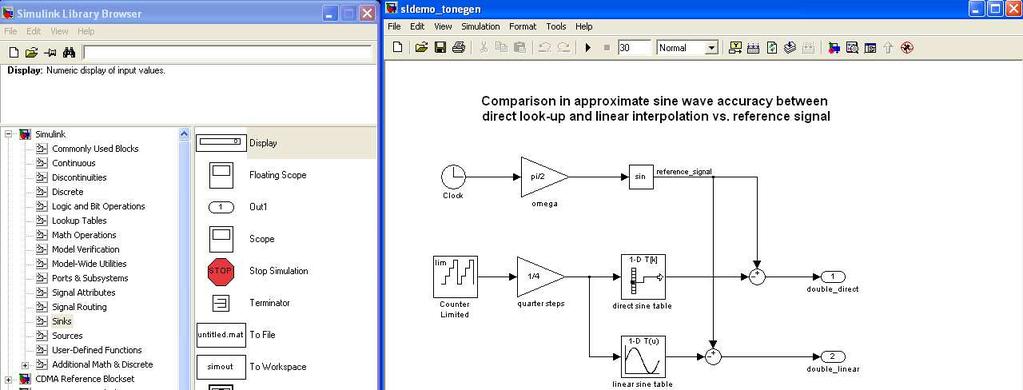Select Sources library in tree

click(67, 335)
